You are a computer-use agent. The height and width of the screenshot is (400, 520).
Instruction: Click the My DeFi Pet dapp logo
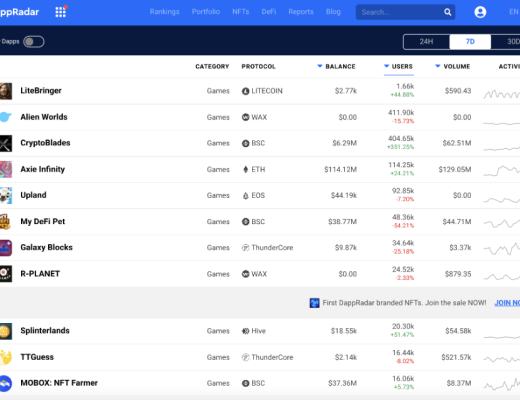click(x=6, y=222)
